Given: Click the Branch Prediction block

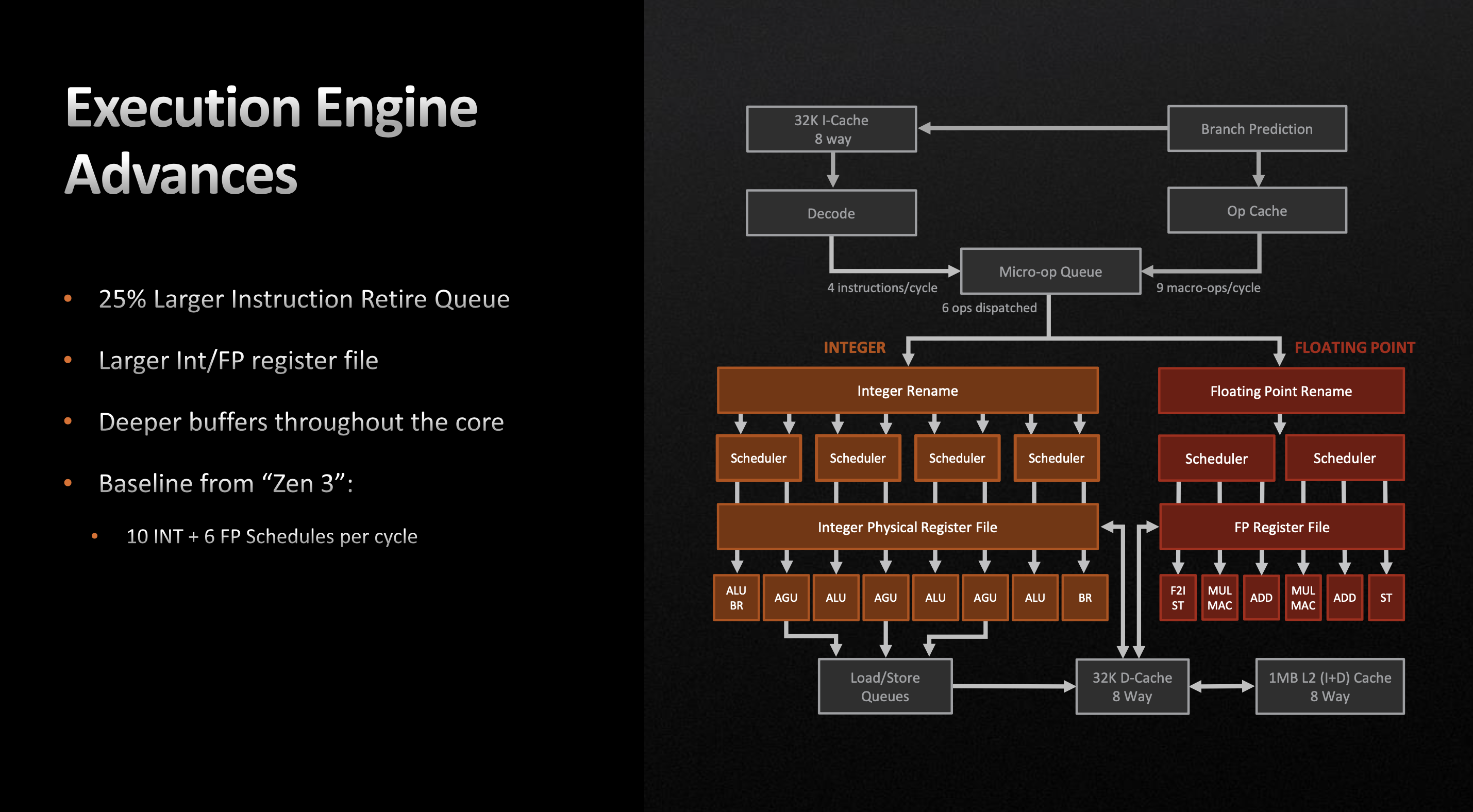Looking at the screenshot, I should click(1257, 129).
